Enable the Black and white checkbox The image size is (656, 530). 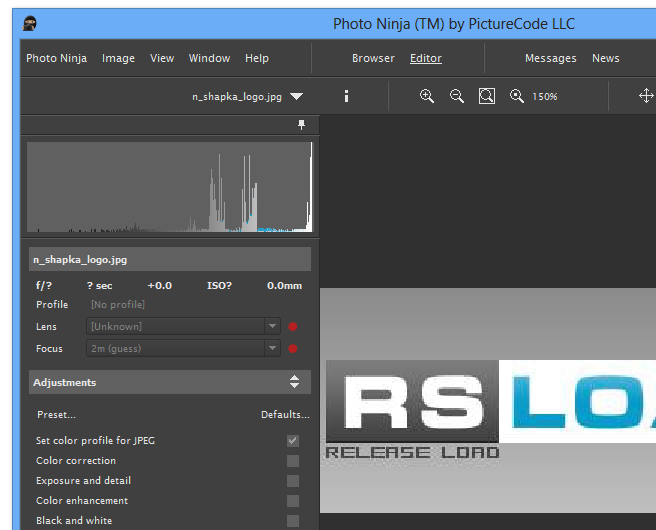pyautogui.click(x=293, y=521)
